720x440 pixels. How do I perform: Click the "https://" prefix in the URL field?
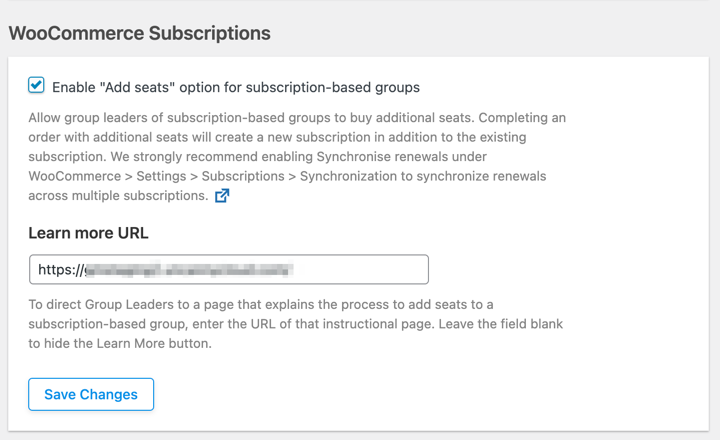(60, 269)
